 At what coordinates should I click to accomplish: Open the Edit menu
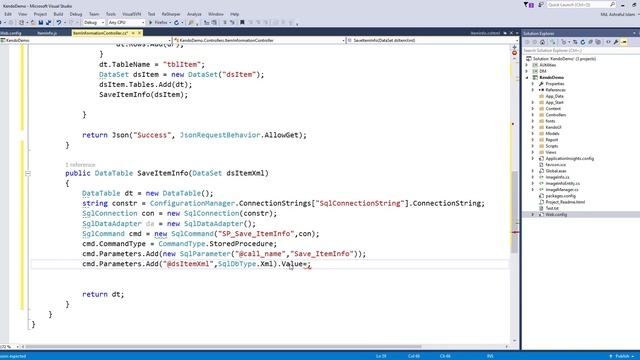8,14
